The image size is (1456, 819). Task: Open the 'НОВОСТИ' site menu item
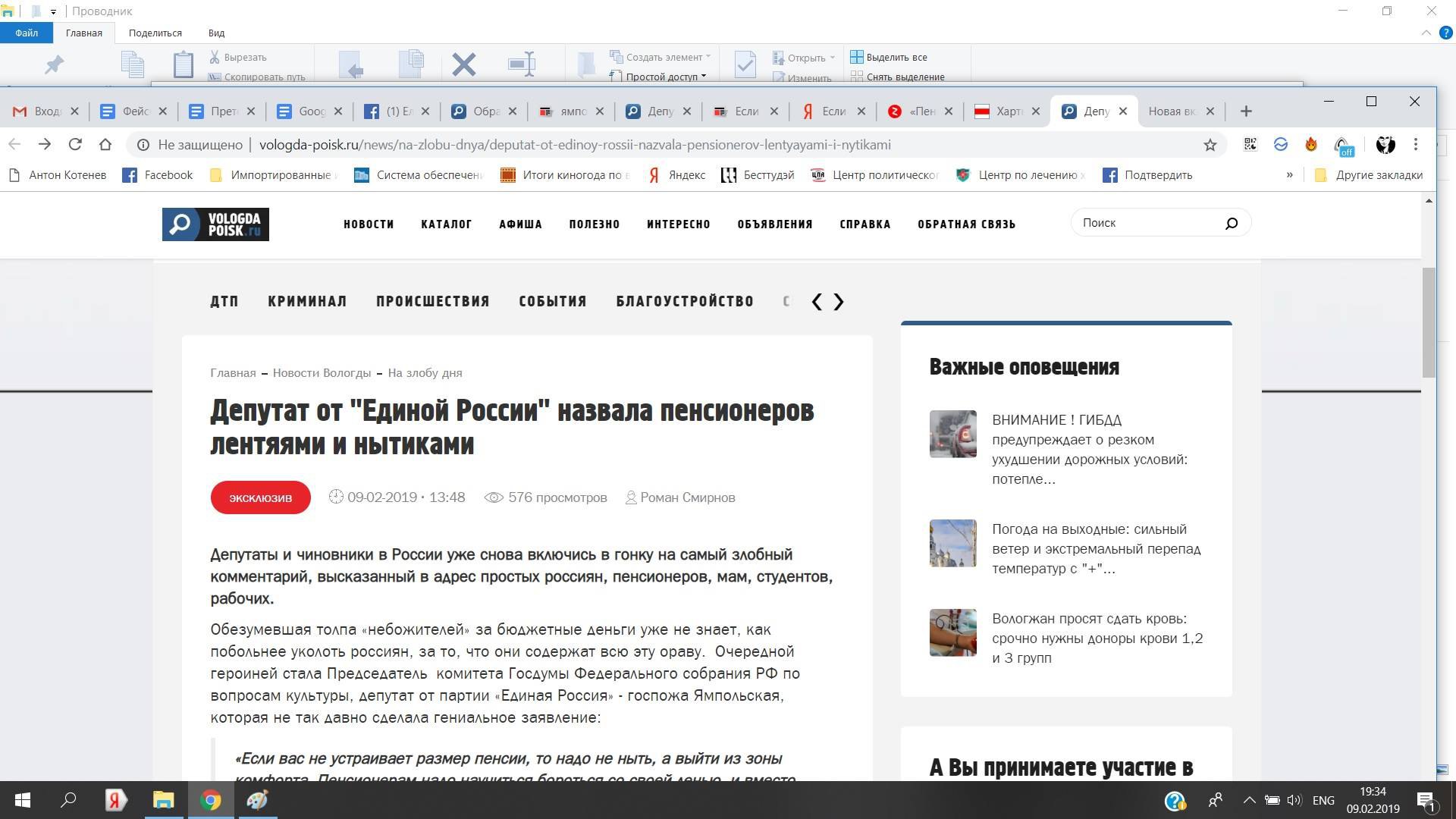tap(369, 224)
